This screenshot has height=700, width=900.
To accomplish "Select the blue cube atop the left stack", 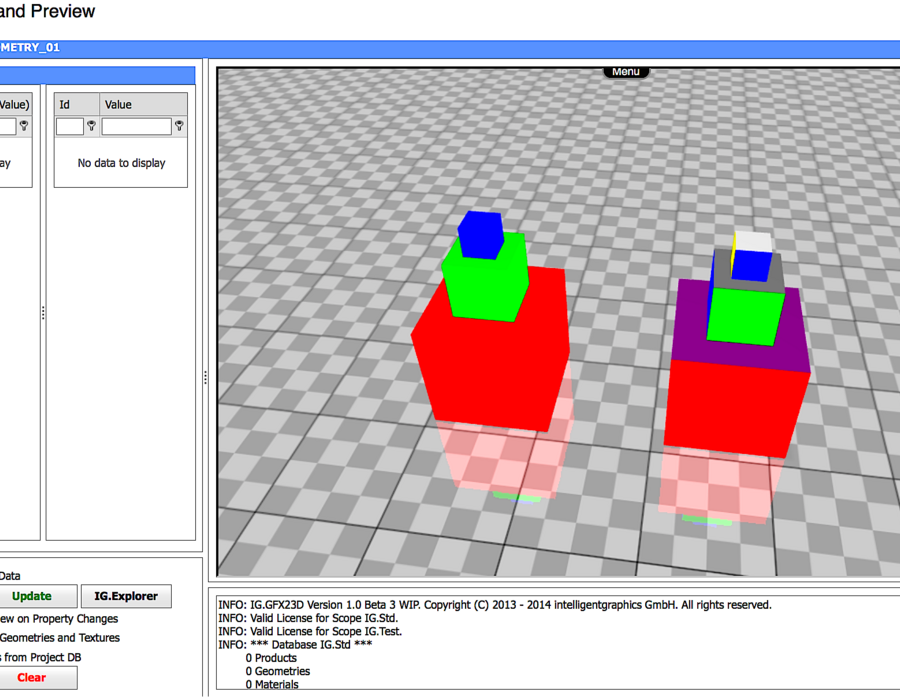I will tap(481, 234).
